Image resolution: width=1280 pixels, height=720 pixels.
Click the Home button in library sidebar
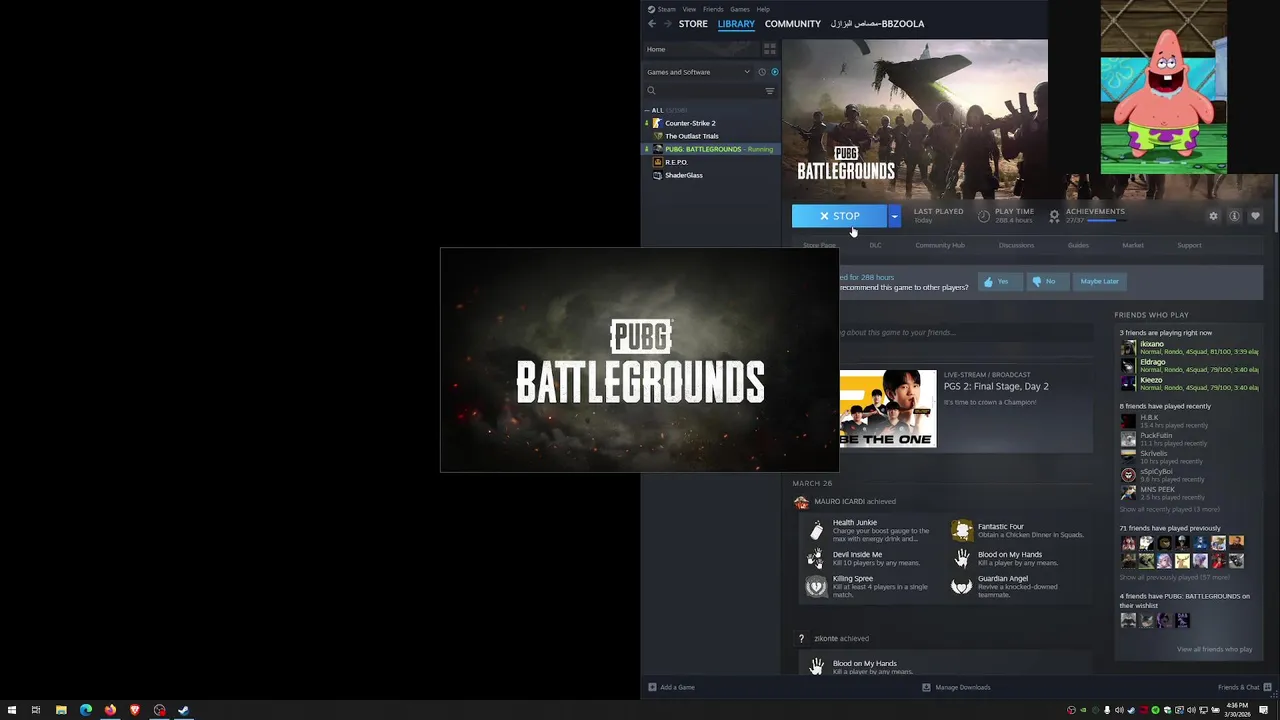tap(656, 49)
